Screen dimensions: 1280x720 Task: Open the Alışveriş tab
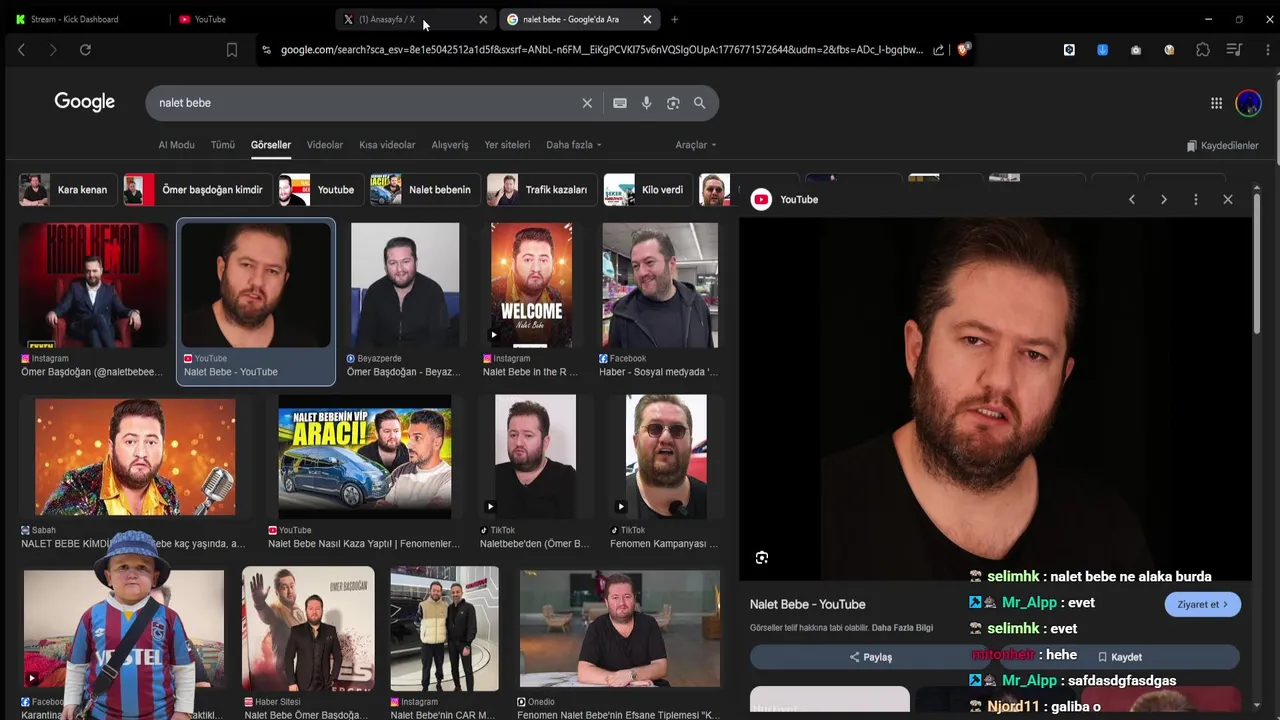pos(450,145)
